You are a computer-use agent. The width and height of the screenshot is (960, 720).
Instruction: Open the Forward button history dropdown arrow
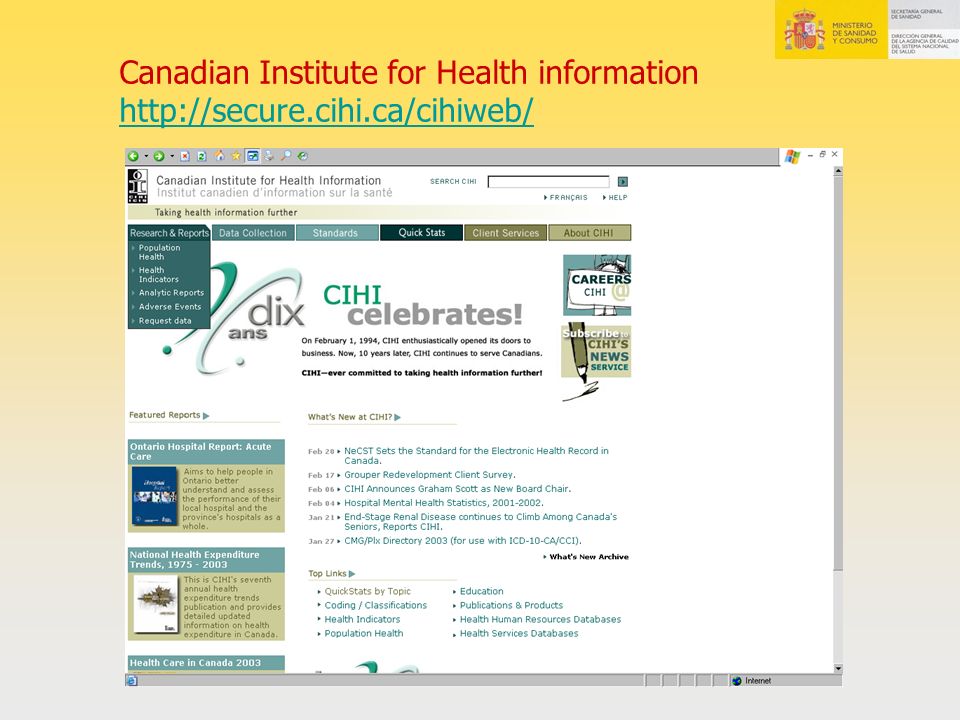pyautogui.click(x=171, y=156)
